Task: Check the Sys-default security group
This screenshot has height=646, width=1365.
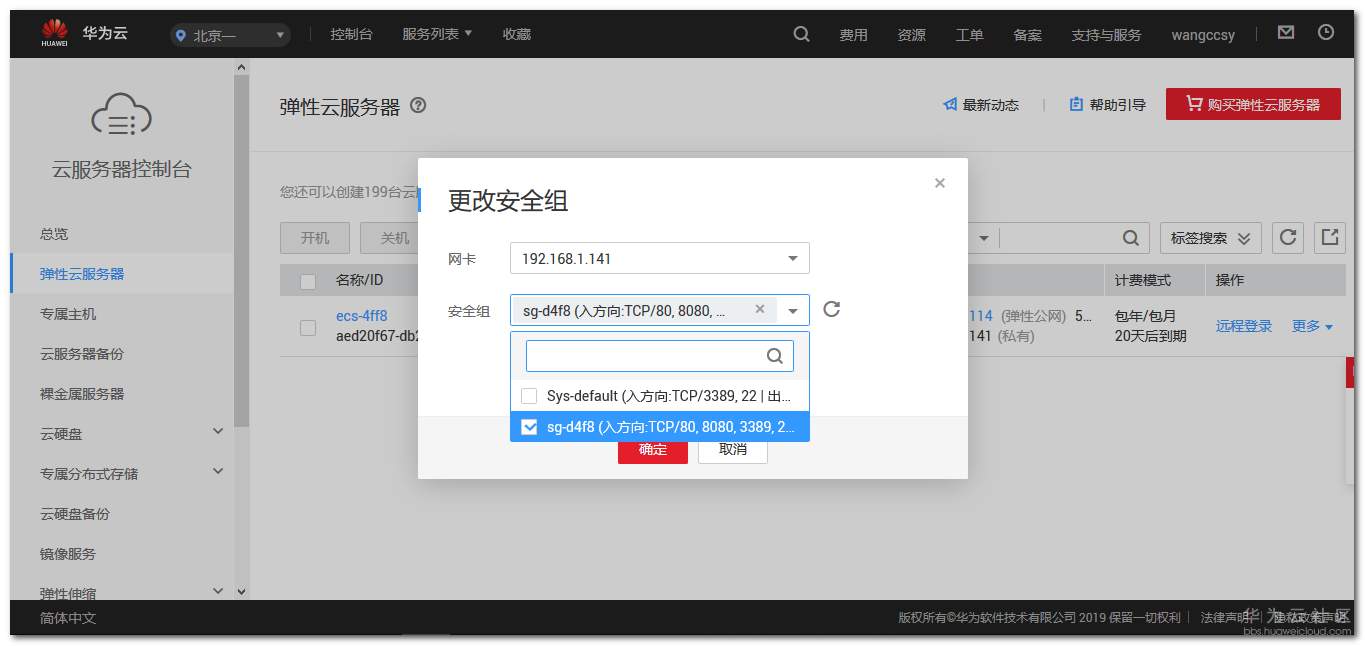Action: click(x=529, y=396)
